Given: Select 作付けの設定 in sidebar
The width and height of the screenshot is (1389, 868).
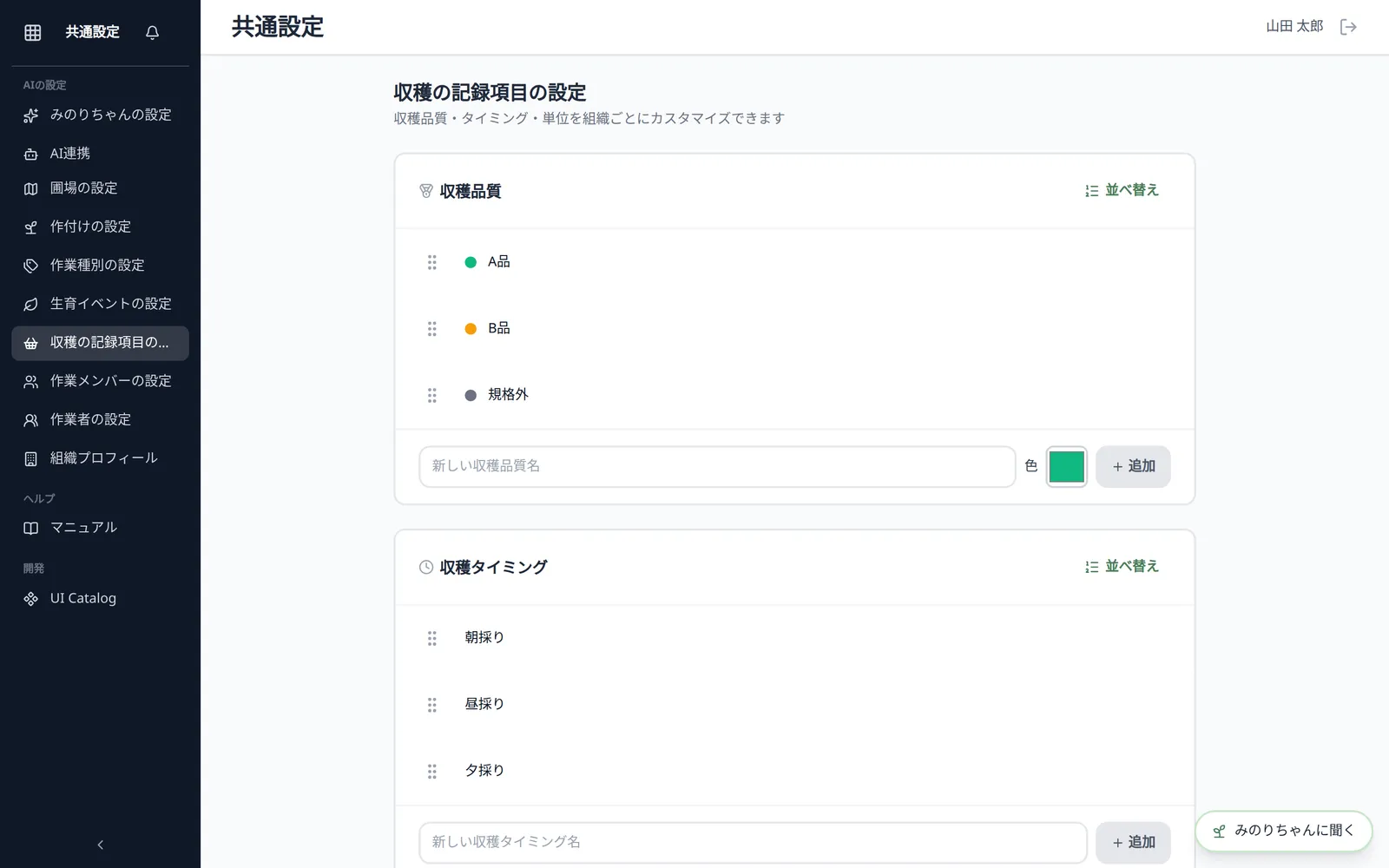Looking at the screenshot, I should point(100,227).
